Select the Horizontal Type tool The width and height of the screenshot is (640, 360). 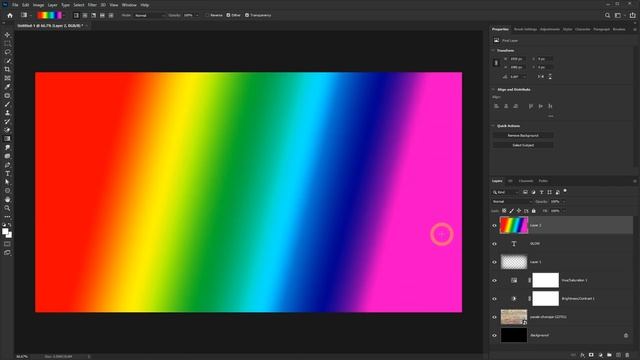pyautogui.click(x=7, y=173)
